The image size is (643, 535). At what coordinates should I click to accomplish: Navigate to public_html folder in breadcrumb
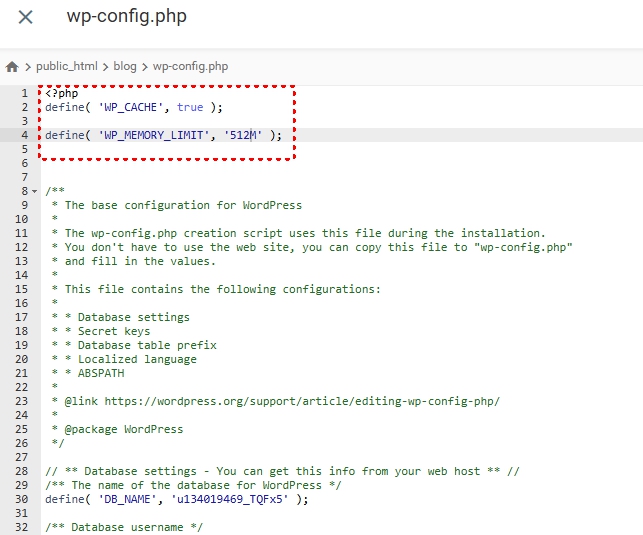pos(67,67)
